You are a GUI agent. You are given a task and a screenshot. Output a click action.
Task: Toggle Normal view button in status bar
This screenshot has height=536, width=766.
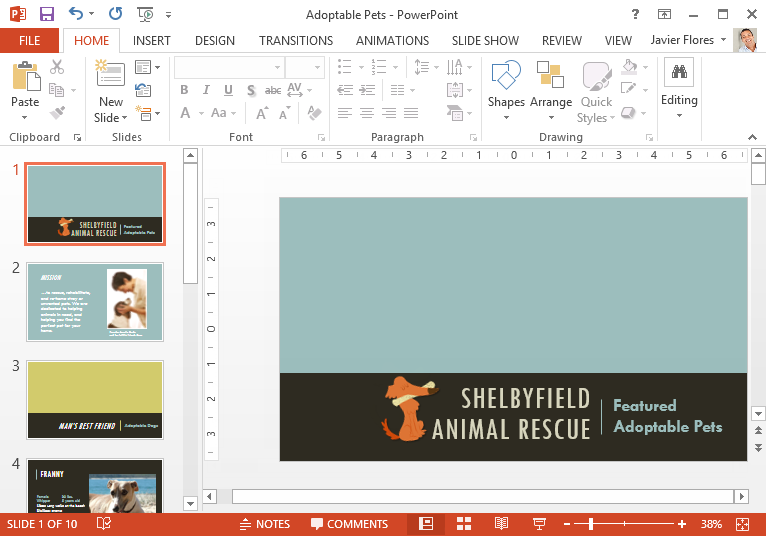coord(426,524)
